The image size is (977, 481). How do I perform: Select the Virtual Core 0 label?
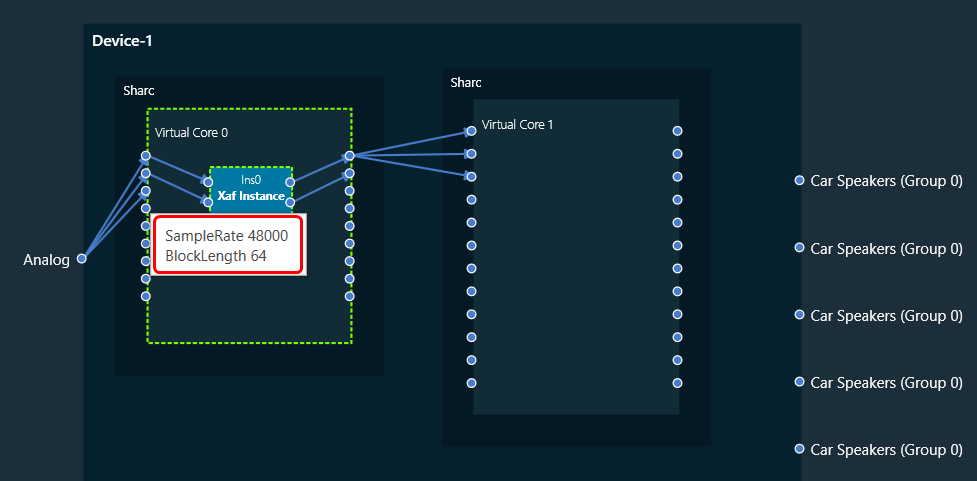191,132
